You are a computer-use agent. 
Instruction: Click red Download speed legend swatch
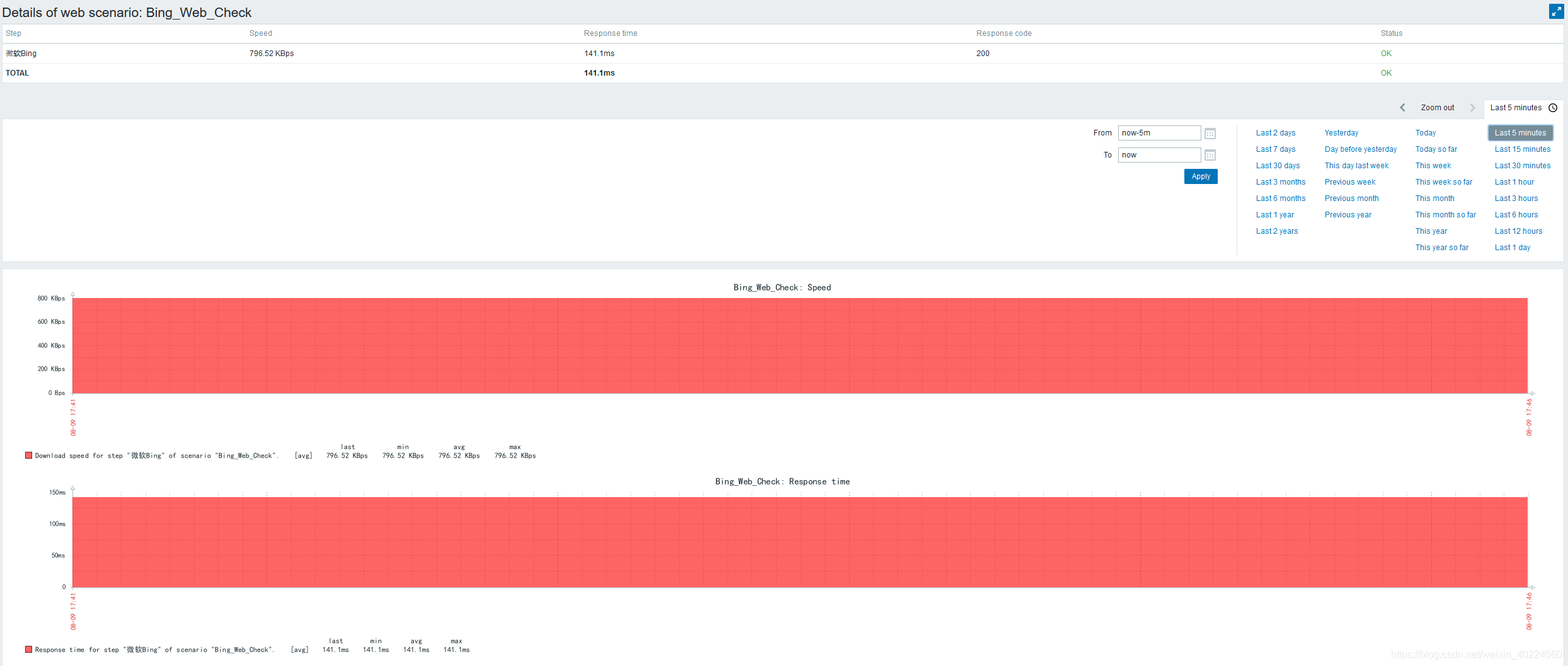[x=28, y=455]
